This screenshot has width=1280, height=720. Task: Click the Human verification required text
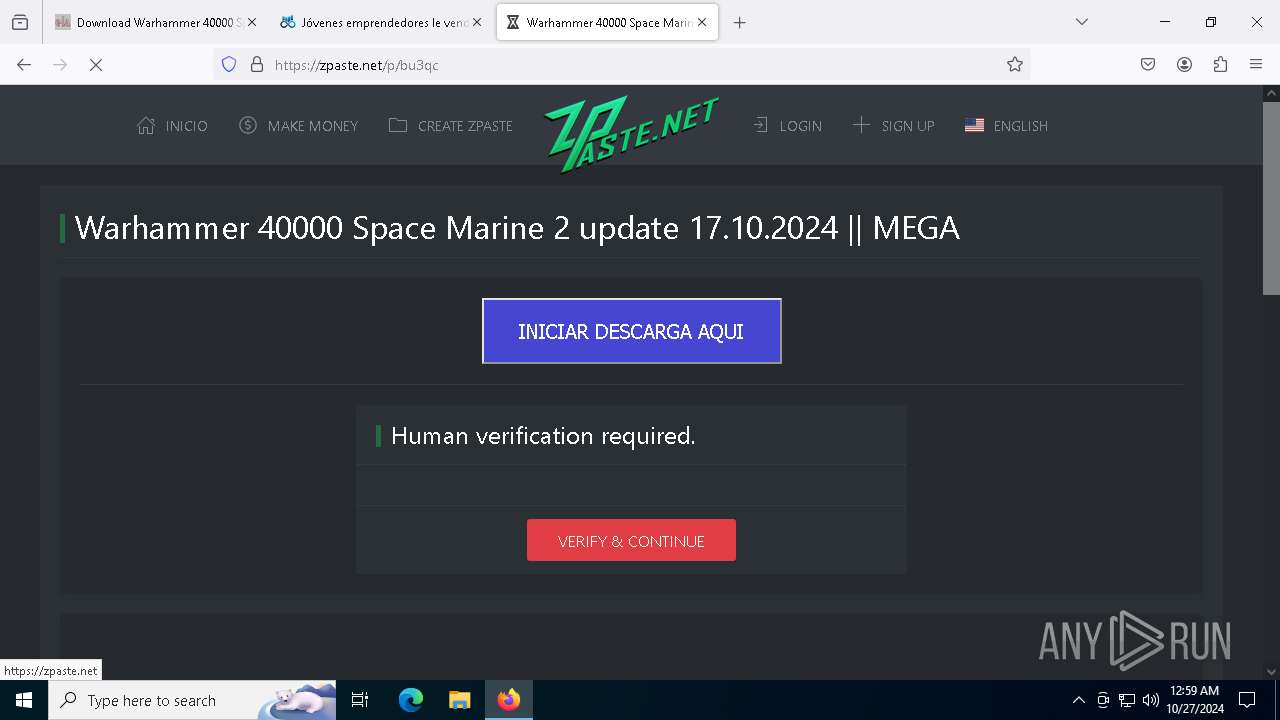(x=543, y=436)
